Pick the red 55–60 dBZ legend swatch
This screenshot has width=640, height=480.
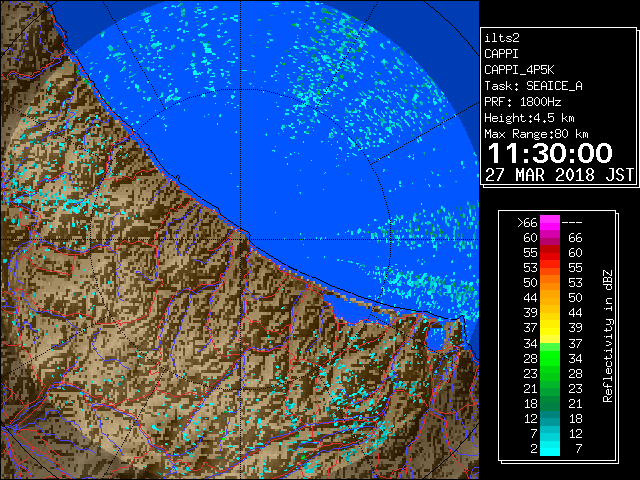point(550,253)
